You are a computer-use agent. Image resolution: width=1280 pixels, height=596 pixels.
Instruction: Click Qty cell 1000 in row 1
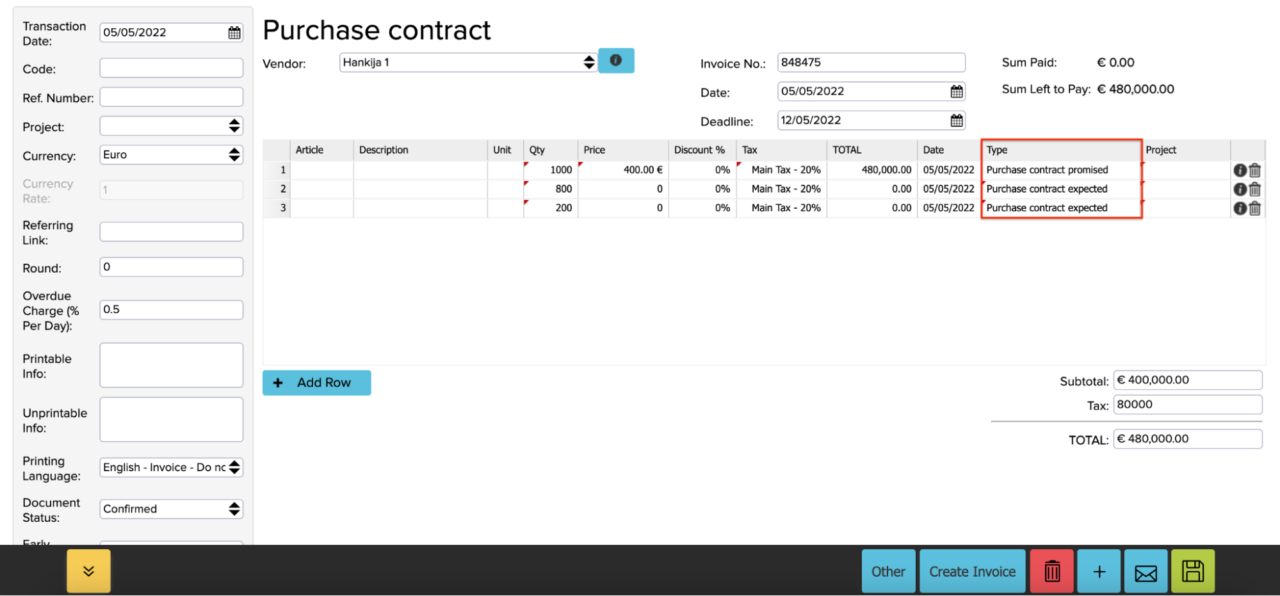click(551, 170)
